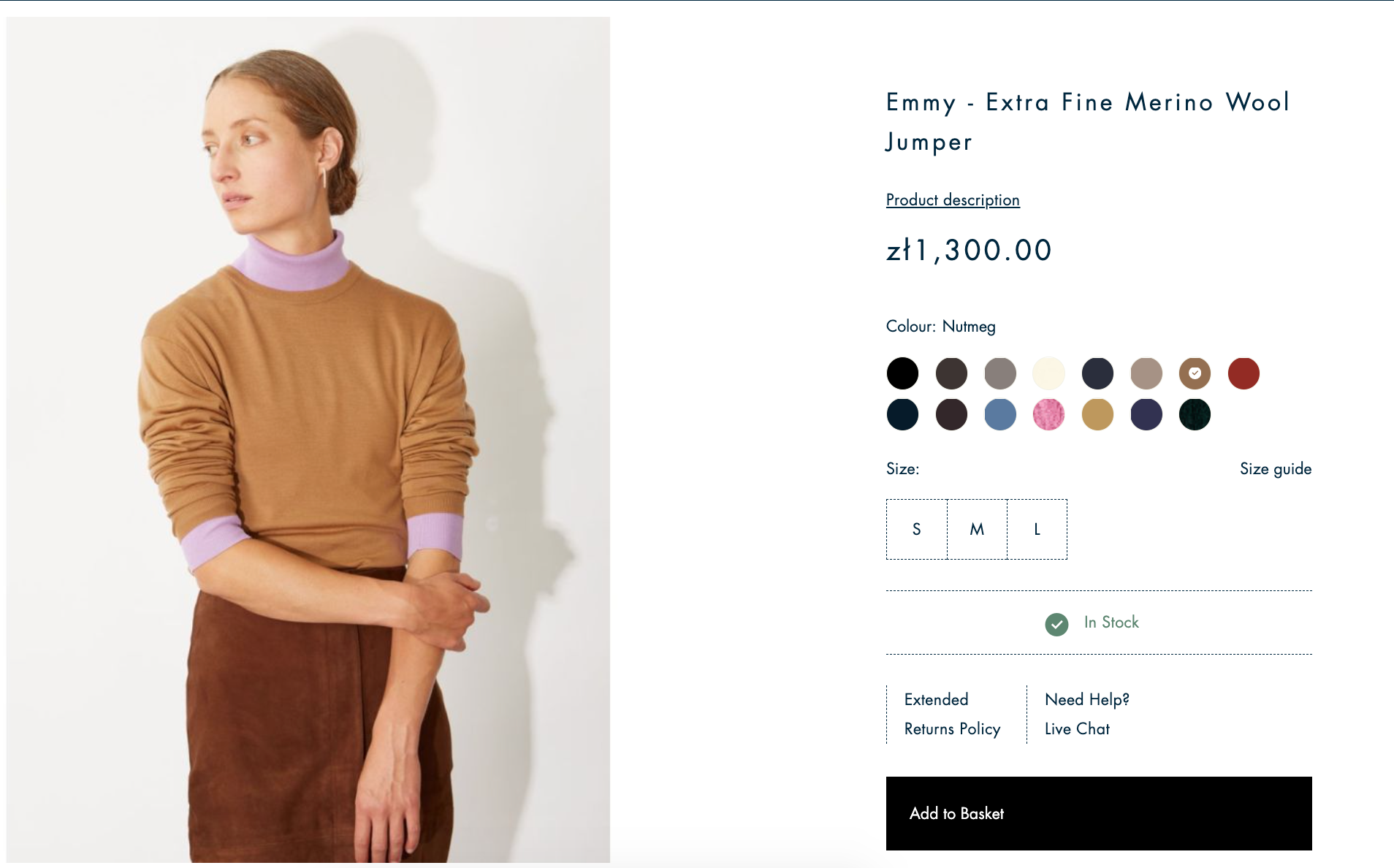The image size is (1394, 868).
Task: Click the jumper product photo
Action: (308, 438)
